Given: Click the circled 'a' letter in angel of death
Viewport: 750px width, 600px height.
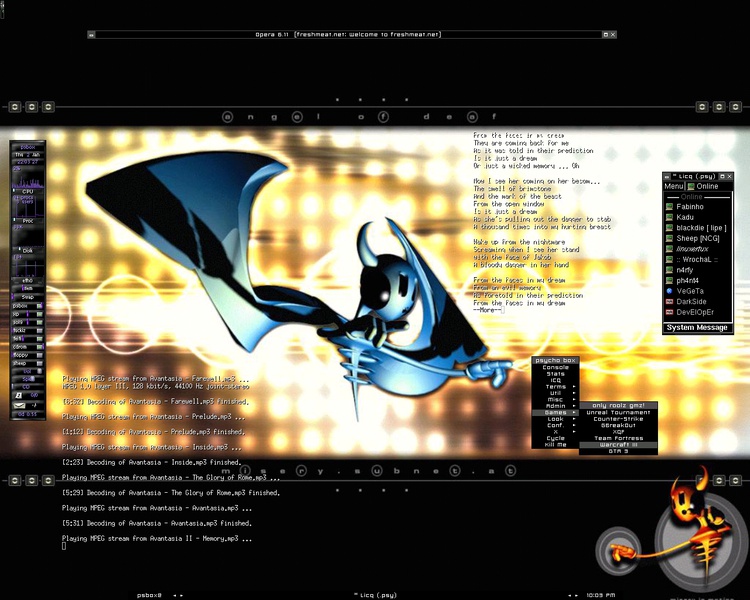Looking at the screenshot, I should click(228, 117).
